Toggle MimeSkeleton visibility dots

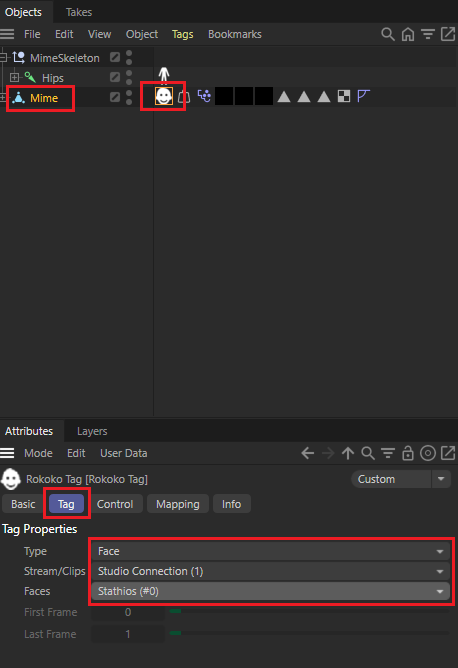pos(129,58)
